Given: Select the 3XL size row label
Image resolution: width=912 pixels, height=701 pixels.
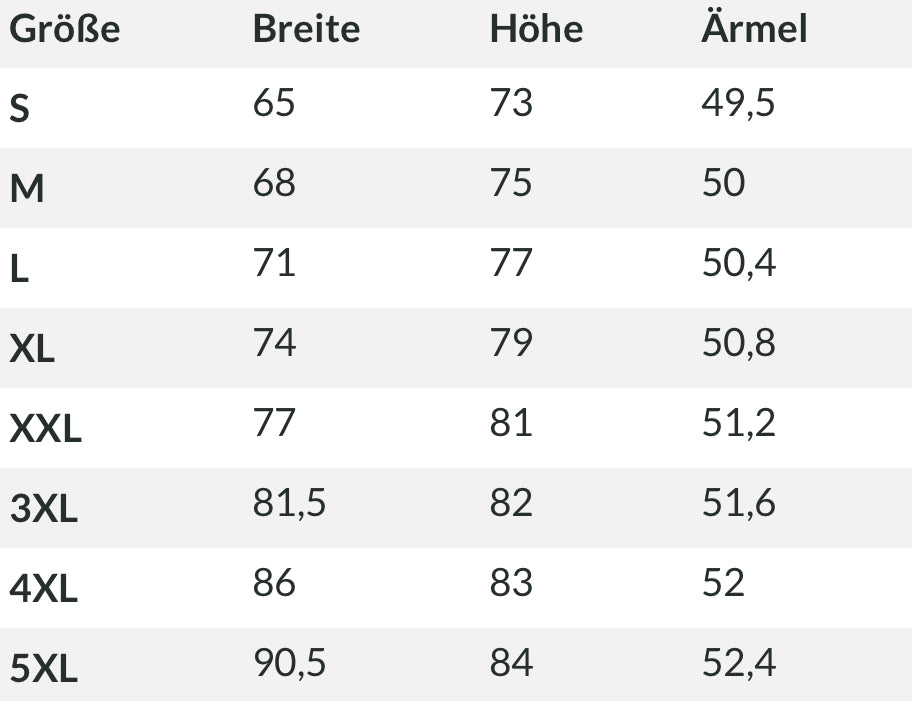Looking at the screenshot, I should click(43, 509).
